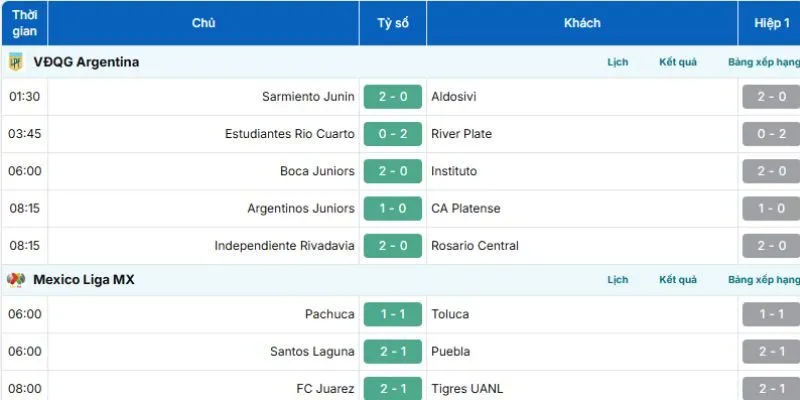Viewport: 800px width, 400px height.
Task: Select the Santos Laguna team name
Action: (x=312, y=351)
